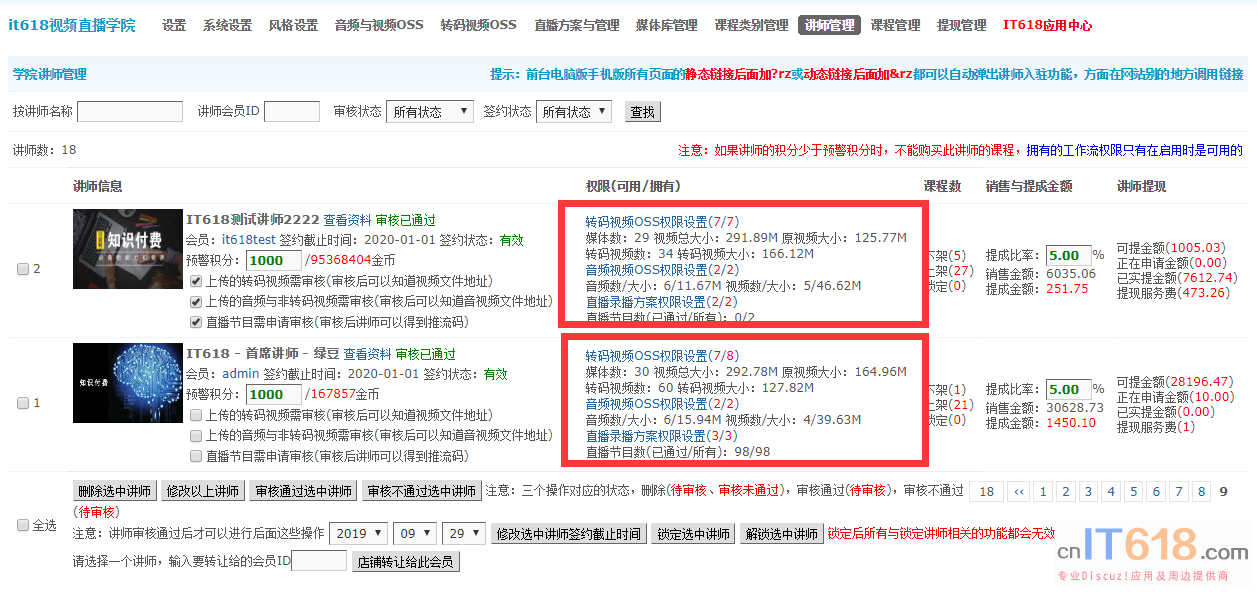Screen dimensions: 1257x592
Task: Open 查看资料 link for lecturer 绿豆
Action: pyautogui.click(x=367, y=354)
